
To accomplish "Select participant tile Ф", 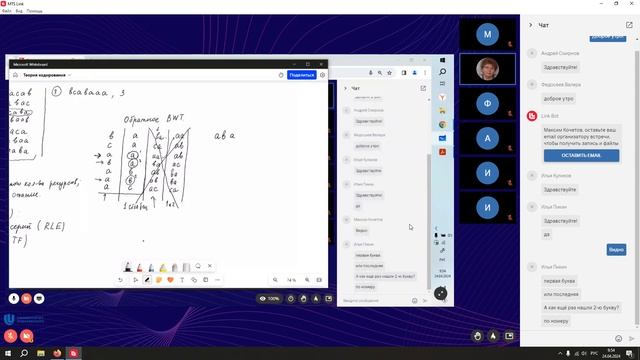I will [x=487, y=104].
